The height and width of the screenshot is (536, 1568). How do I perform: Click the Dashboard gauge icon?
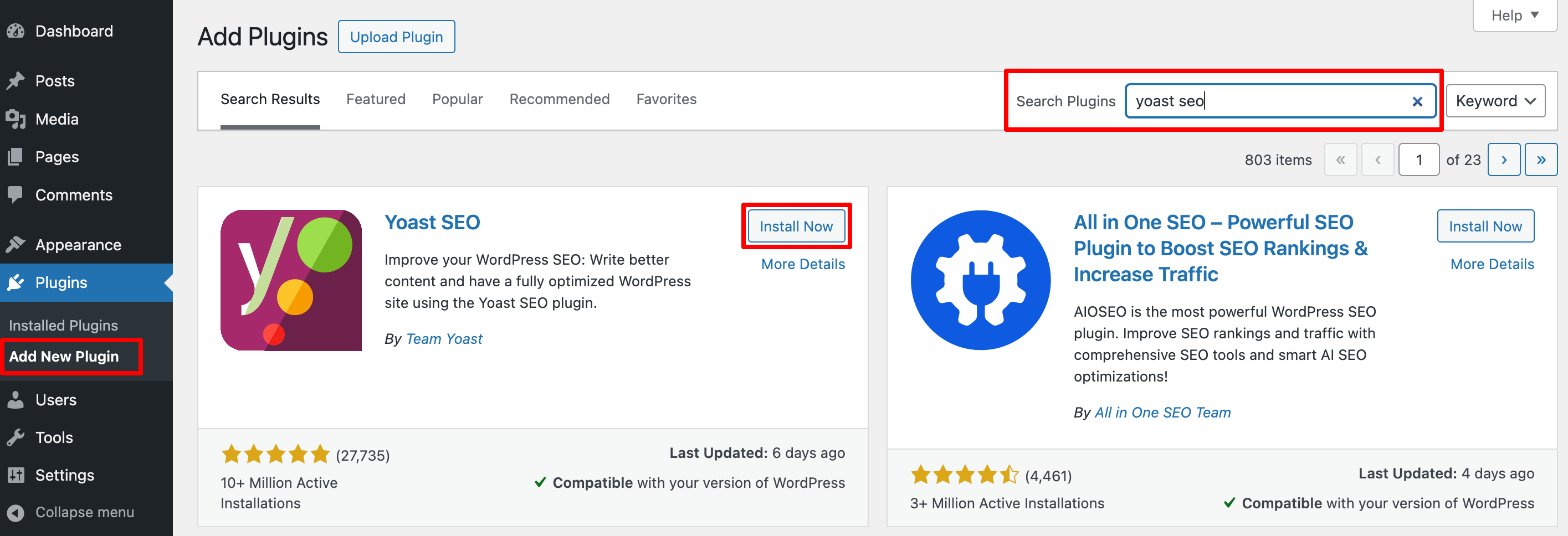point(16,31)
